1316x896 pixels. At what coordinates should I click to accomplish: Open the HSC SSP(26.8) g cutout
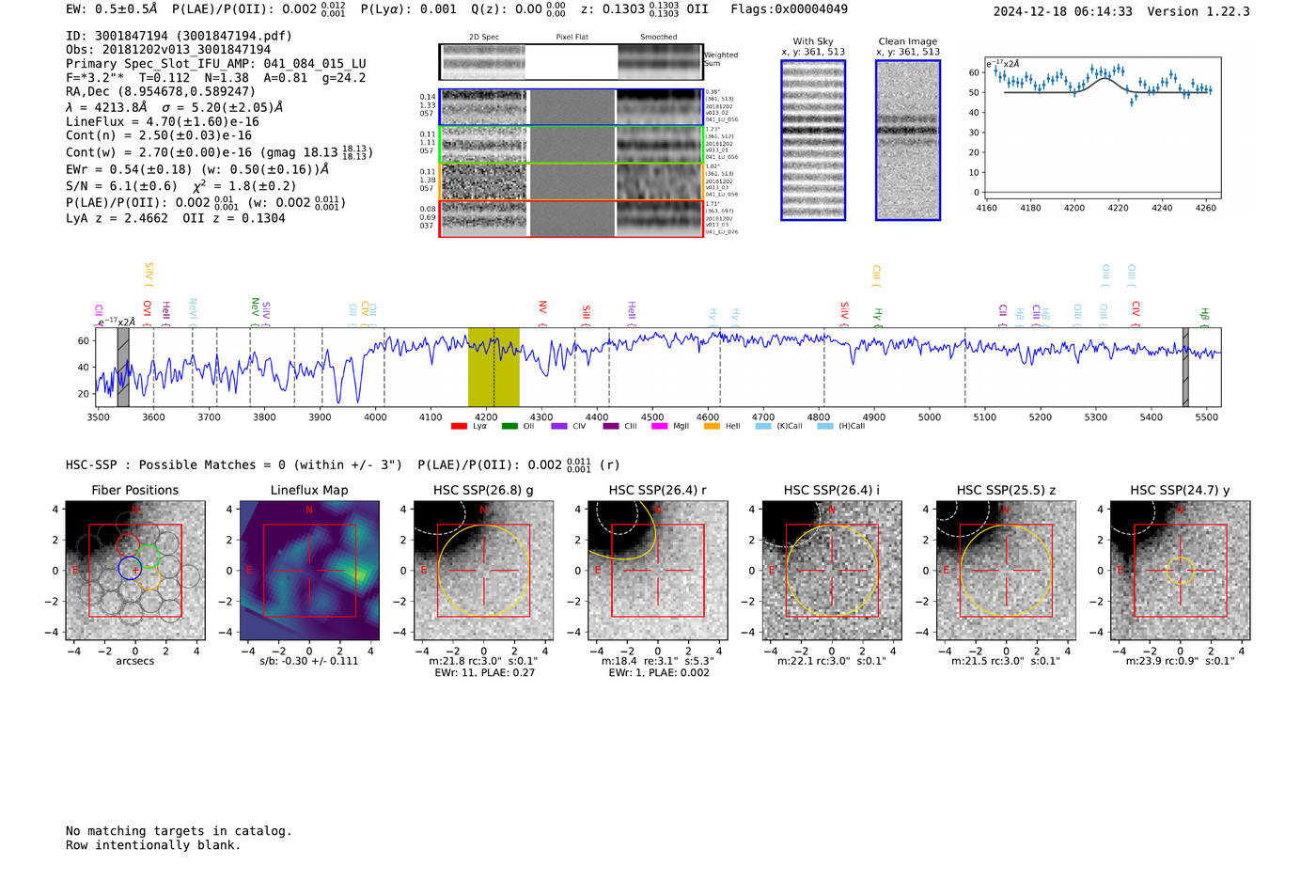tap(483, 571)
